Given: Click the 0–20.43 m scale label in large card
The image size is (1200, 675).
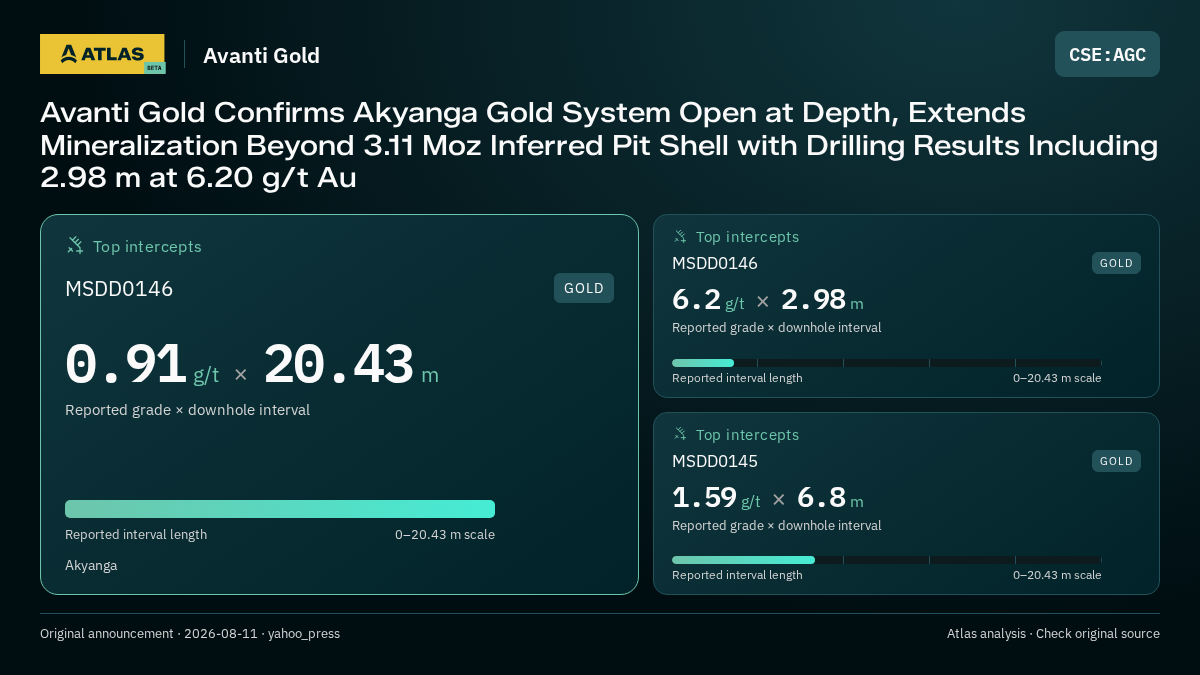Looking at the screenshot, I should (x=445, y=535).
